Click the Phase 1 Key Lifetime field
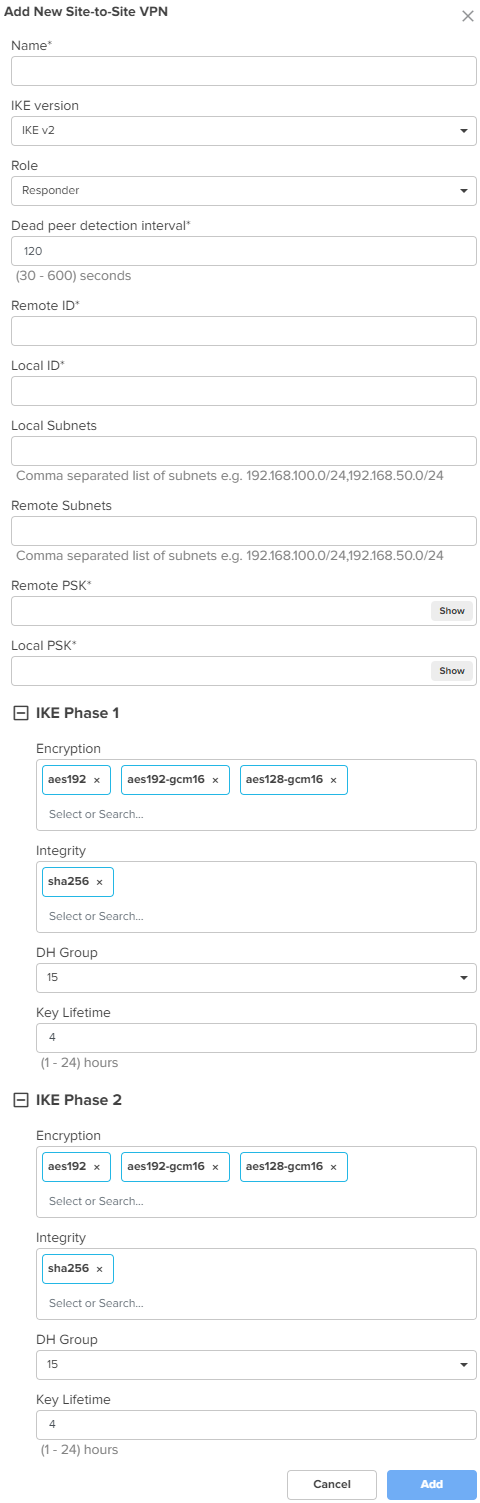480x1503 pixels. click(256, 1038)
